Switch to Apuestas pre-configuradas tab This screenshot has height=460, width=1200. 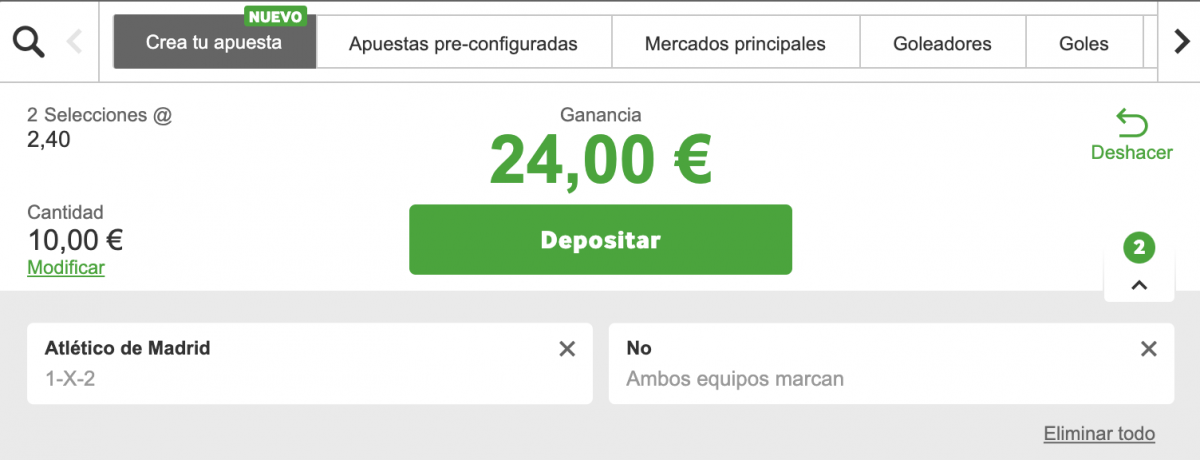(x=463, y=43)
